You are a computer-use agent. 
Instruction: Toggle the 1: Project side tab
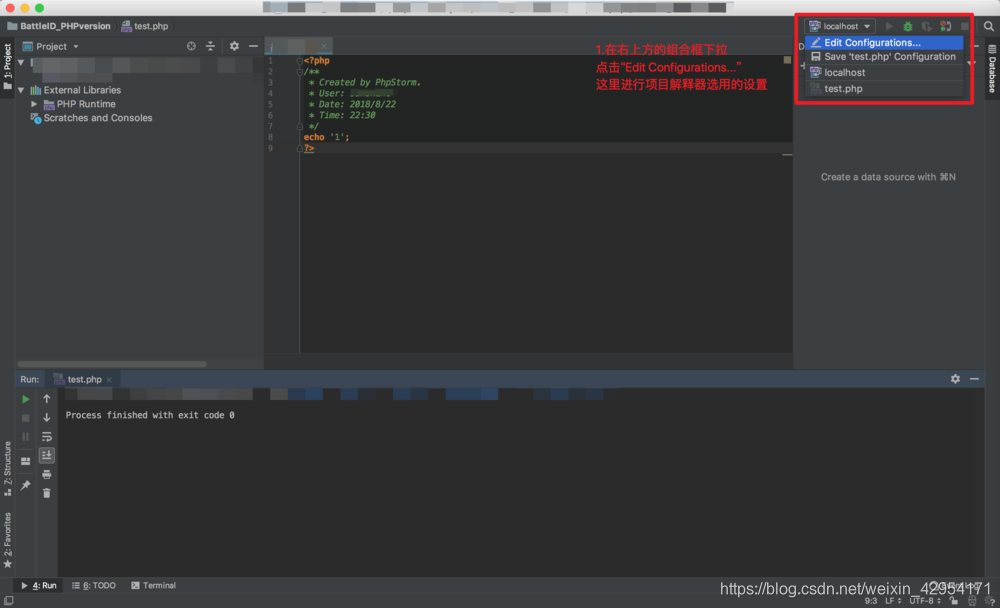[x=7, y=66]
